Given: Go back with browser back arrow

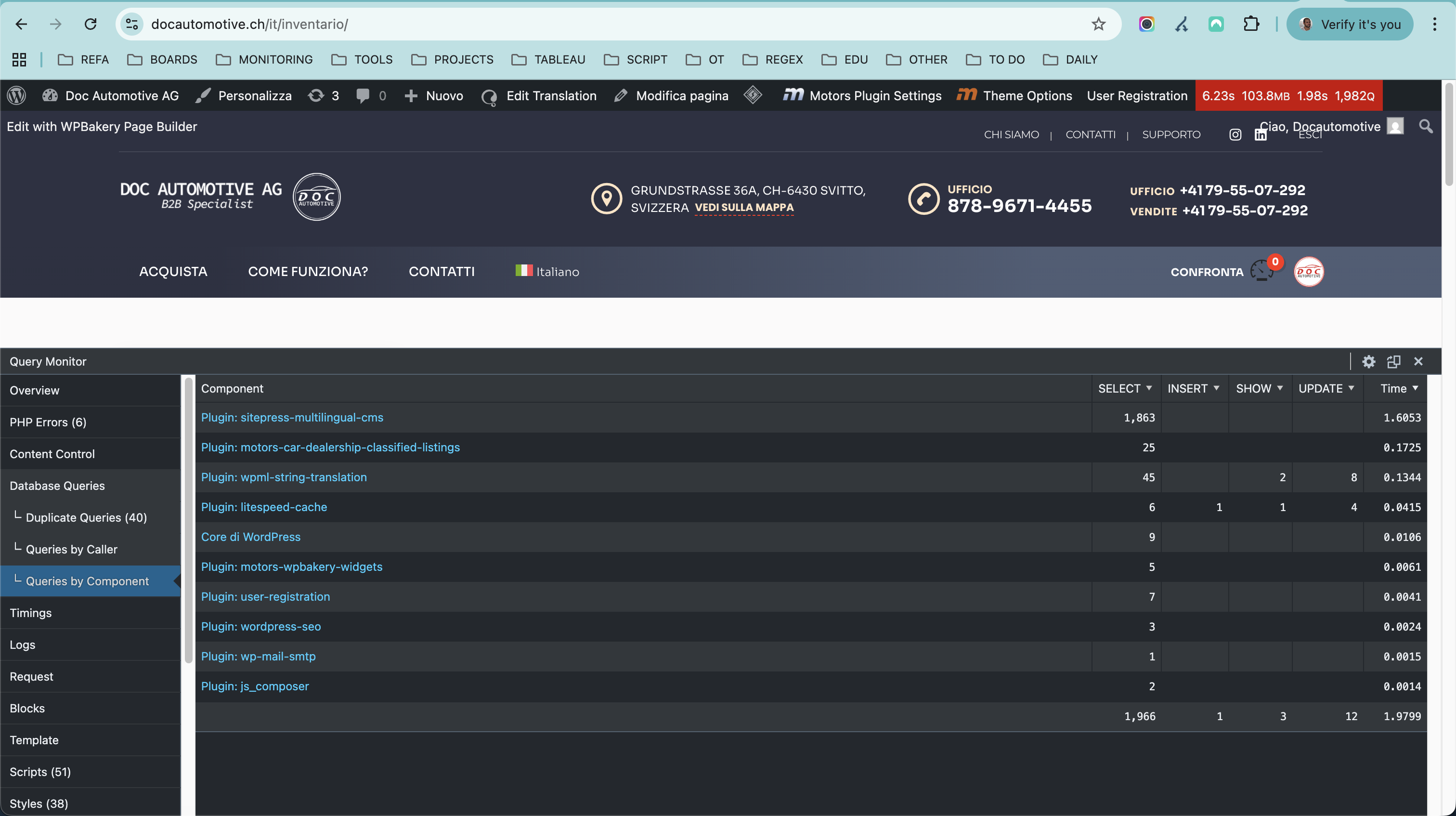Looking at the screenshot, I should [x=22, y=24].
